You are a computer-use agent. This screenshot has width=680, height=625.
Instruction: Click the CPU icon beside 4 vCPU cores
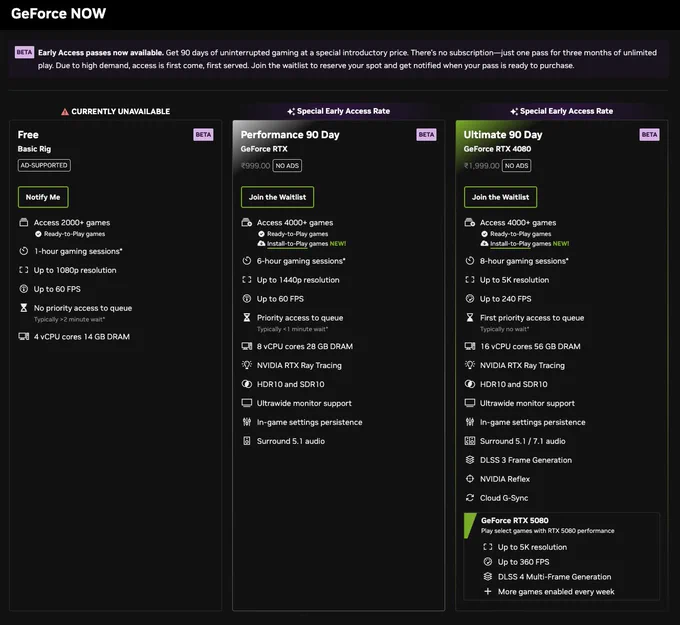[24, 337]
